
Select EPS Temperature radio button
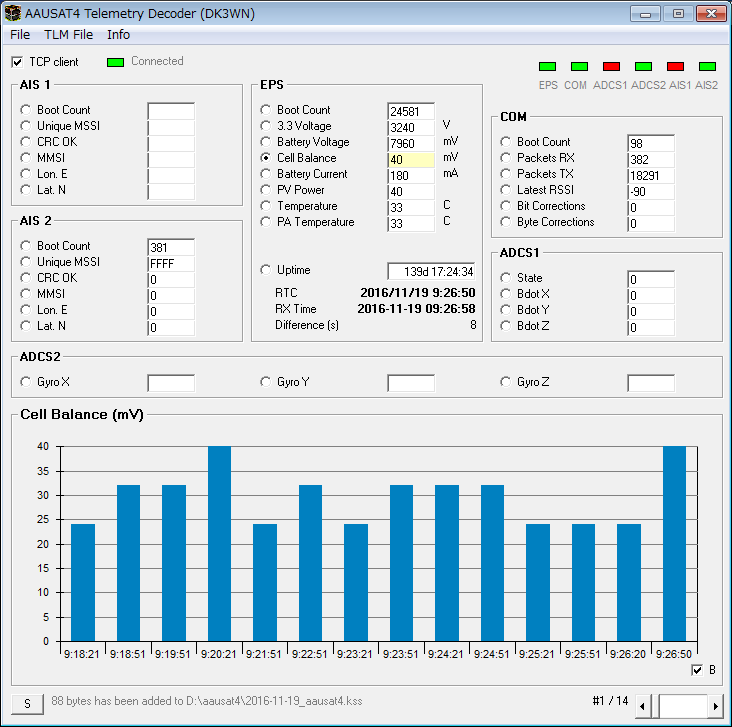(x=266, y=205)
